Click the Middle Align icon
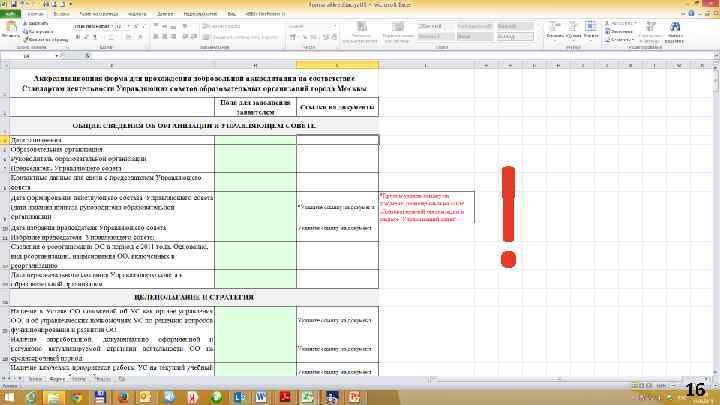This screenshot has height=405, width=720. [164, 26]
